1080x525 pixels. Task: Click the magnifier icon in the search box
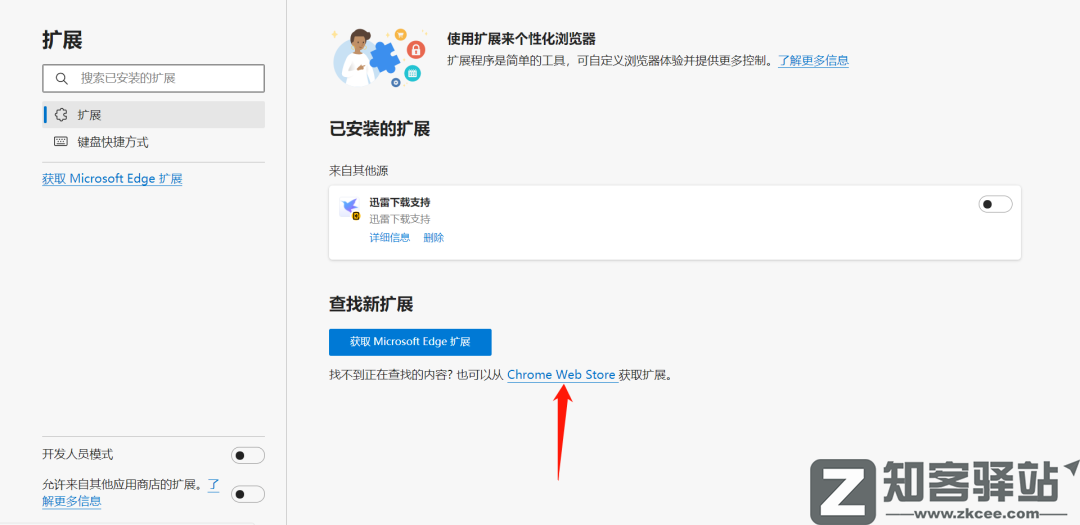pos(62,78)
